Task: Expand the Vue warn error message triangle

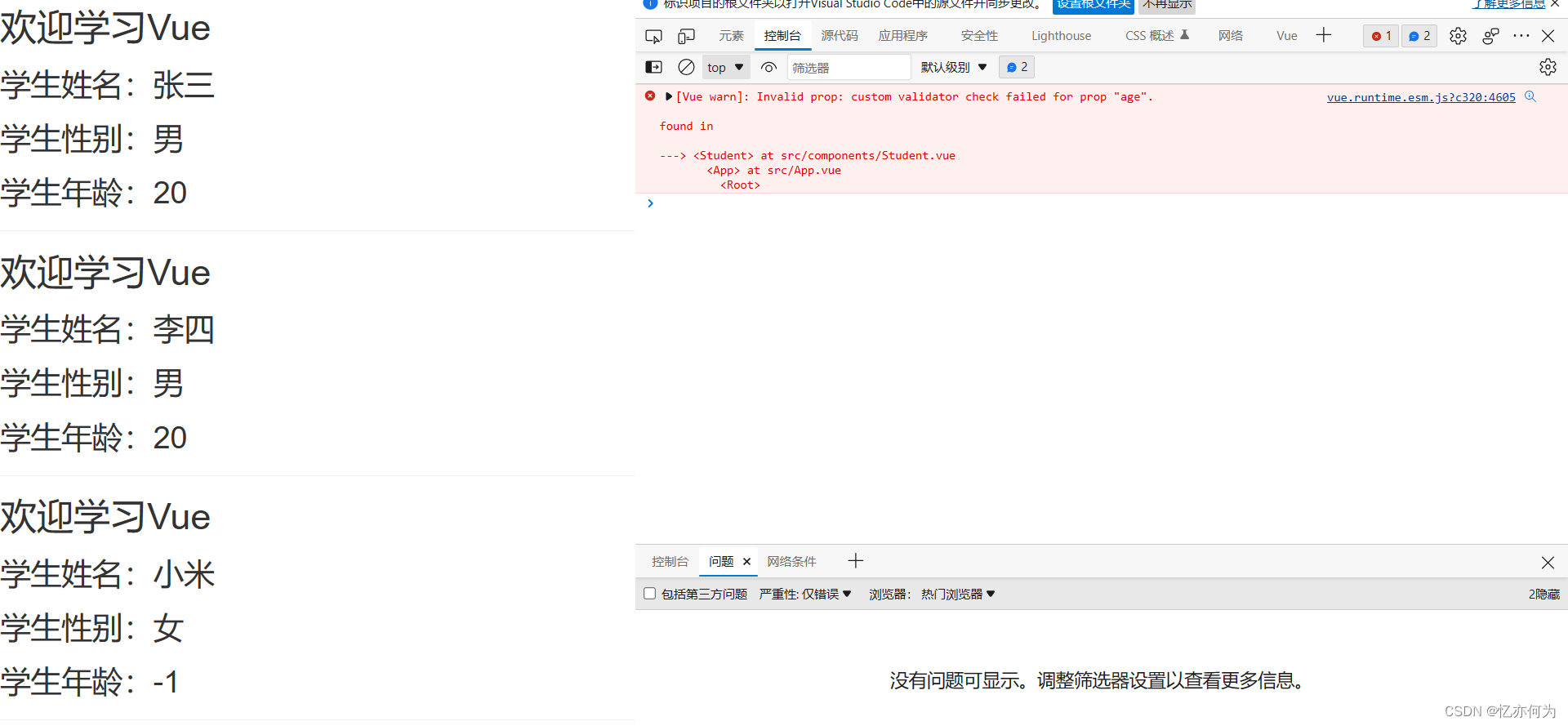Action: pyautogui.click(x=669, y=96)
